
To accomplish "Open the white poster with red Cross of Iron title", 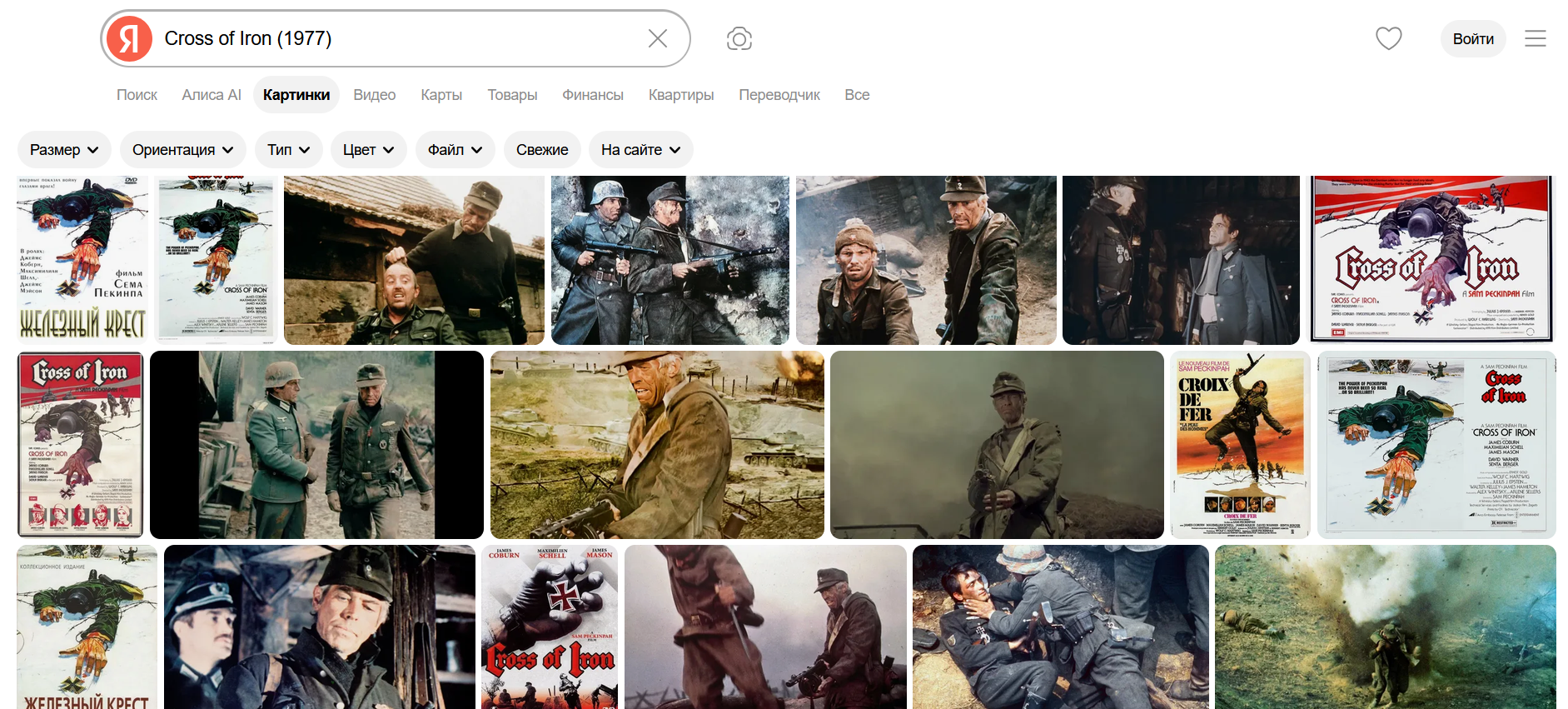I will (1436, 445).
